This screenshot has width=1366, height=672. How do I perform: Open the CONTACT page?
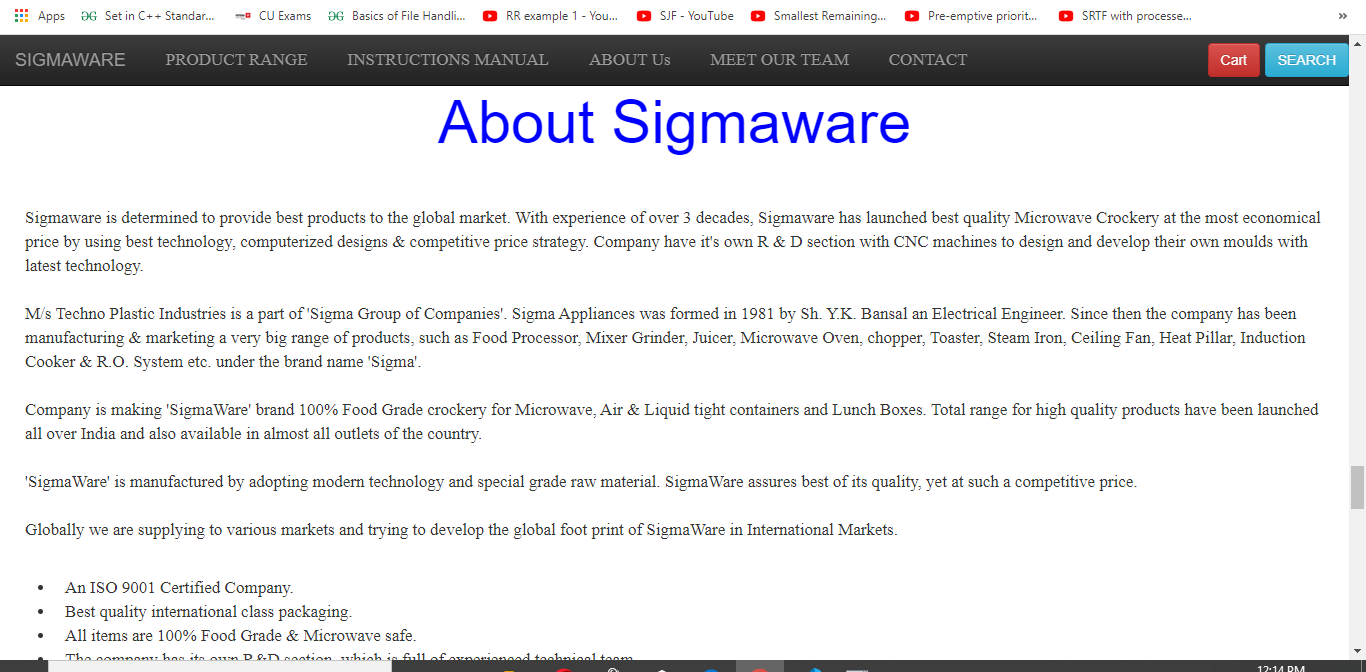[927, 60]
